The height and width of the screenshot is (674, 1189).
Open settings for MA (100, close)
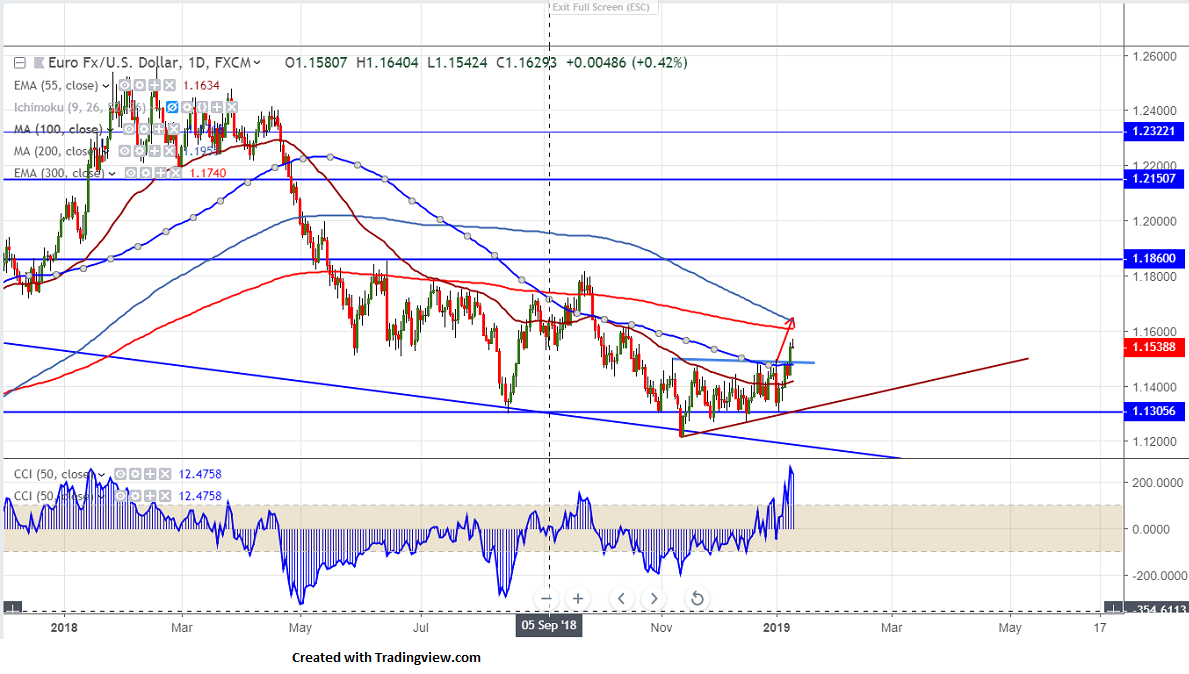(x=144, y=129)
